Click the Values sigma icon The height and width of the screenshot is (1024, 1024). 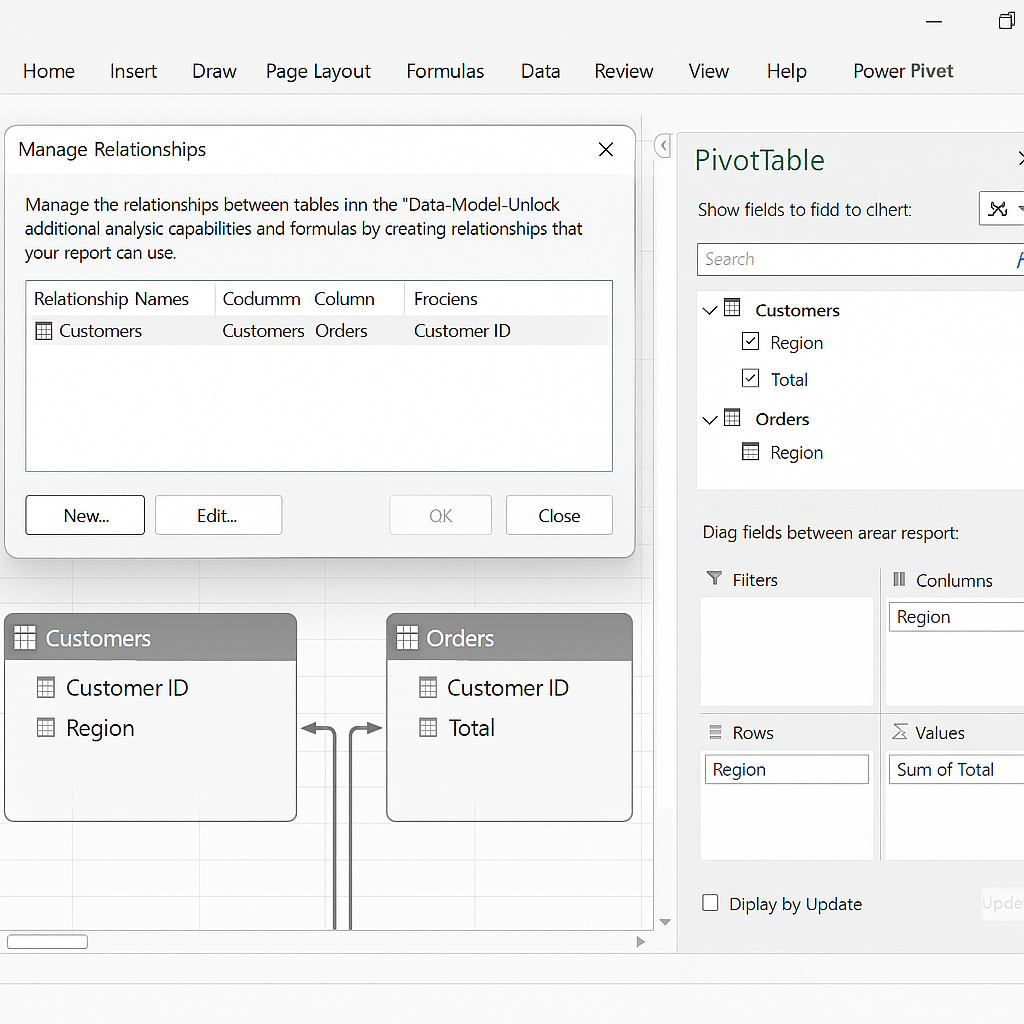tap(900, 731)
